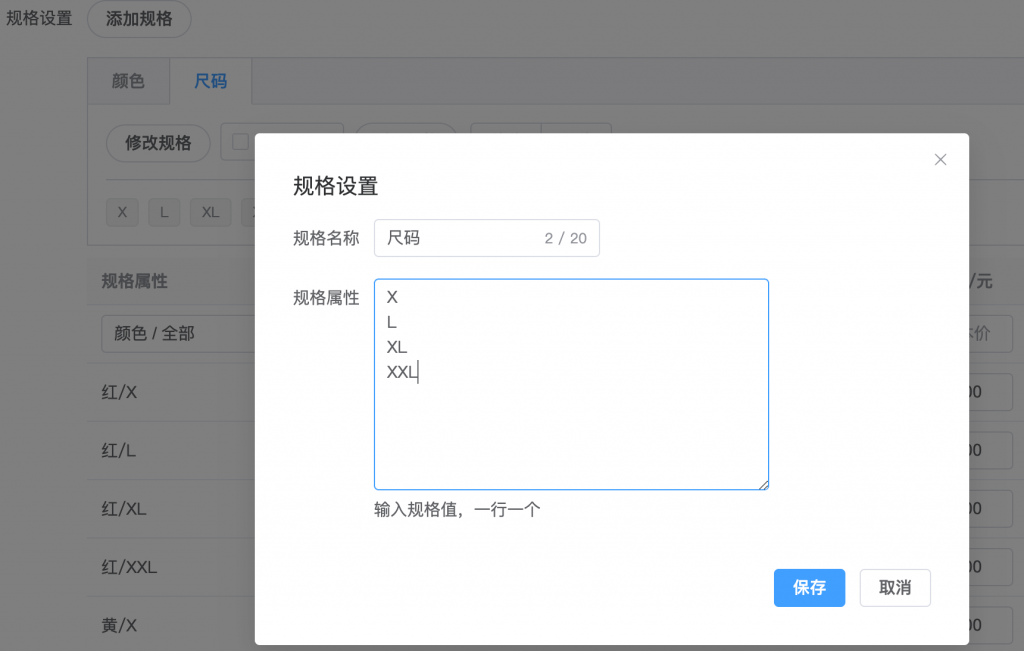The height and width of the screenshot is (651, 1024).
Task: Click inside the 规格属性 textarea
Action: tap(571, 384)
